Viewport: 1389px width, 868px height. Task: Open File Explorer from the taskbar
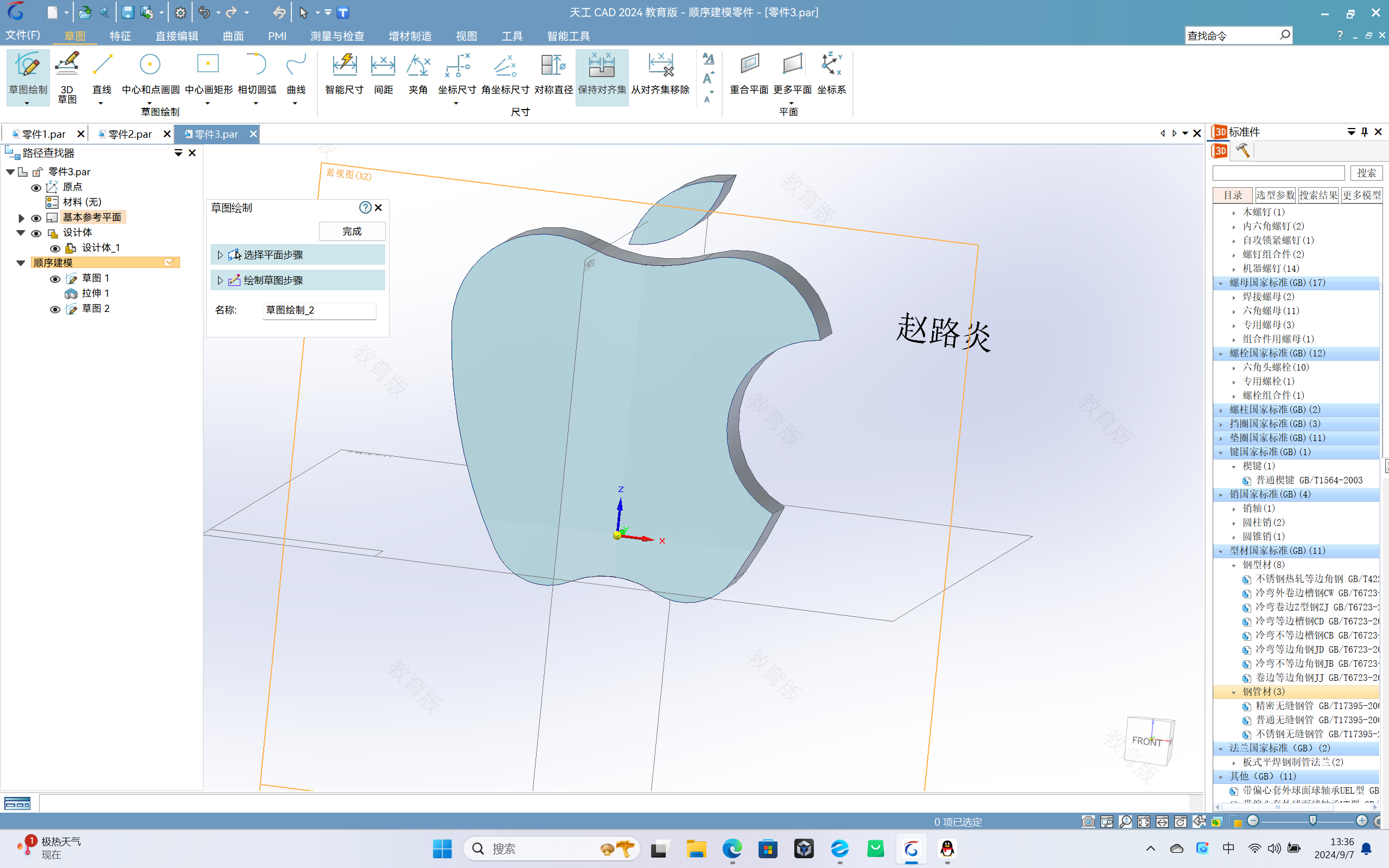click(x=696, y=848)
